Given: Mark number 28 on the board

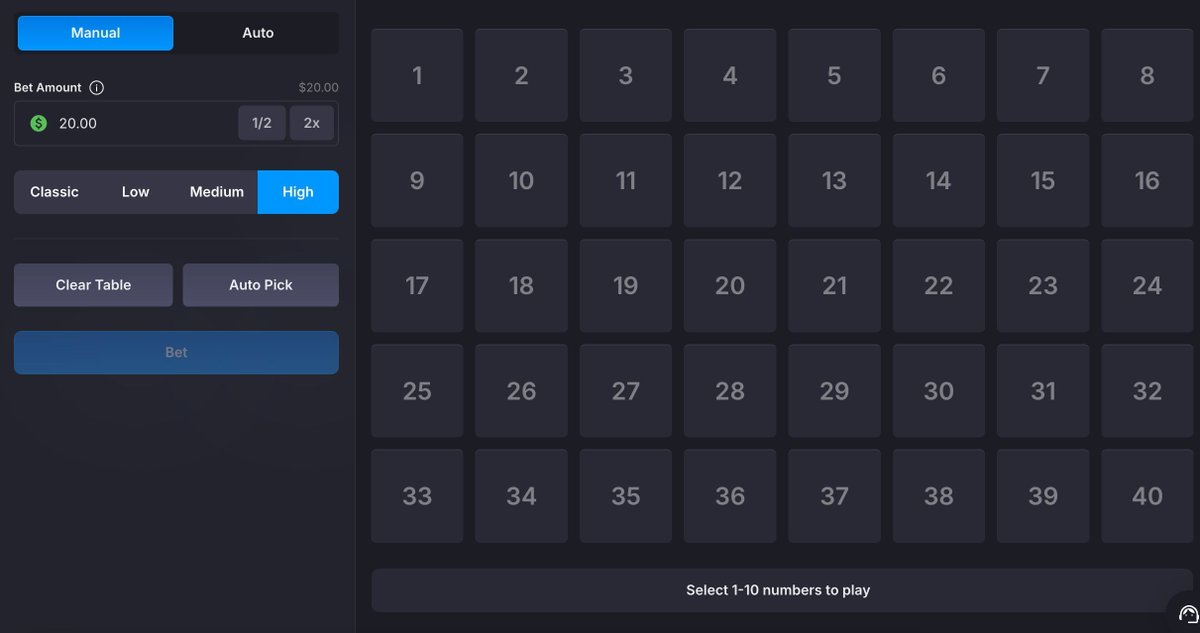Looking at the screenshot, I should point(730,391).
